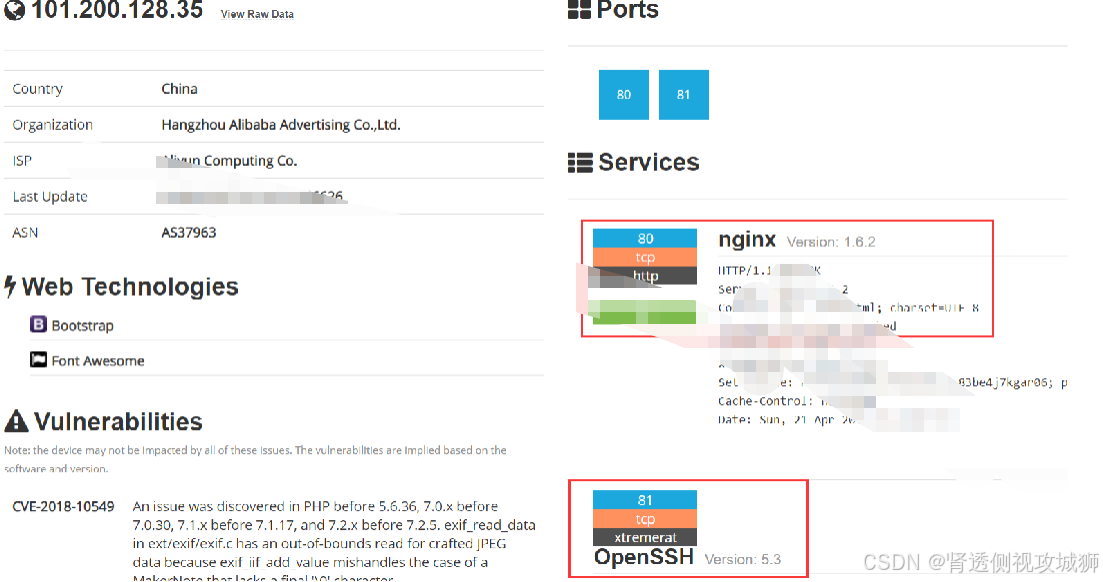Click the Services list icon
This screenshot has height=582, width=1103.
tap(580, 163)
